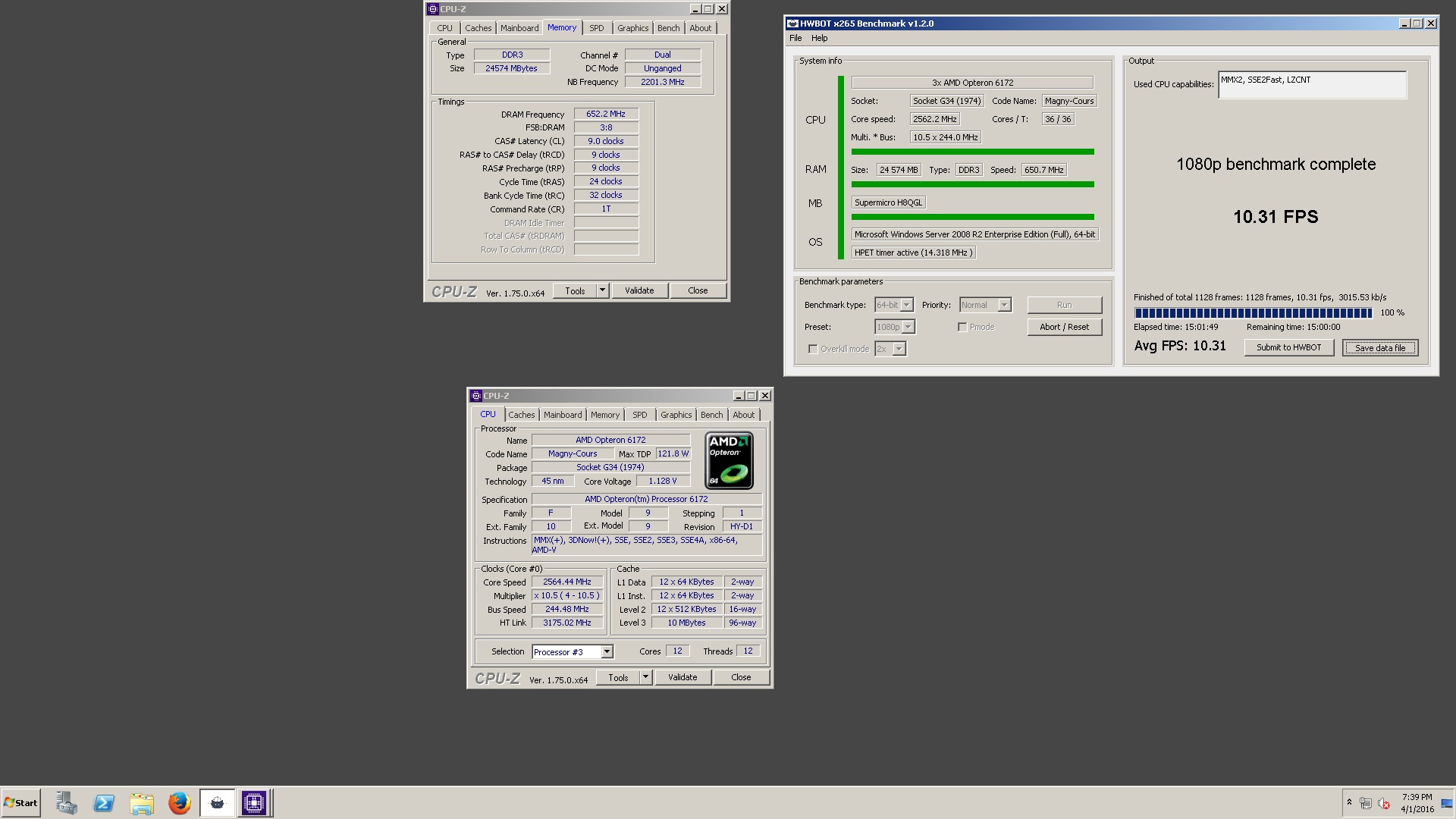Screen dimensions: 1456x819
Task: Click the Used CPU capabilities text box
Action: pyautogui.click(x=1313, y=85)
